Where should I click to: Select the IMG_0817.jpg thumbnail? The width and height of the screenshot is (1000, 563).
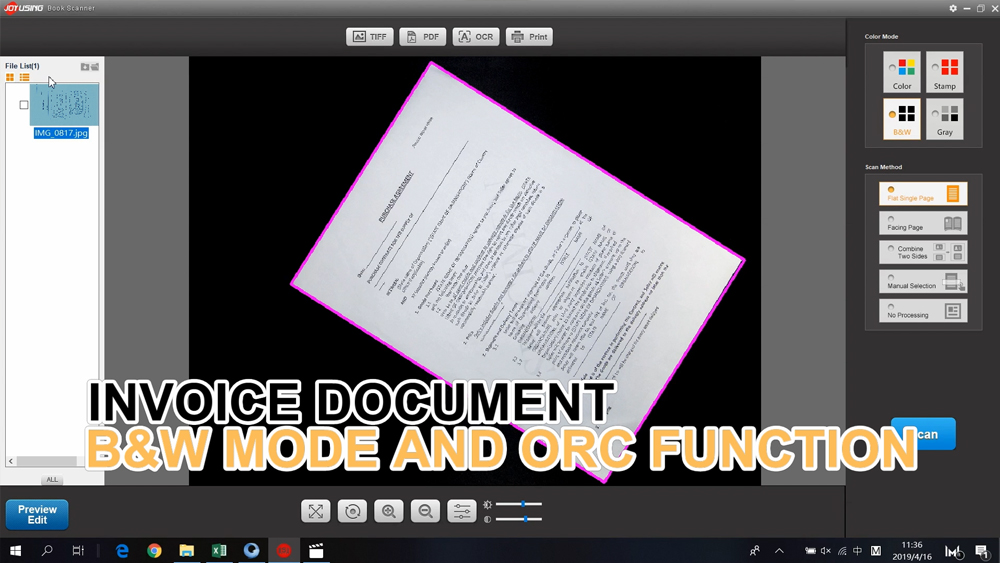64,105
